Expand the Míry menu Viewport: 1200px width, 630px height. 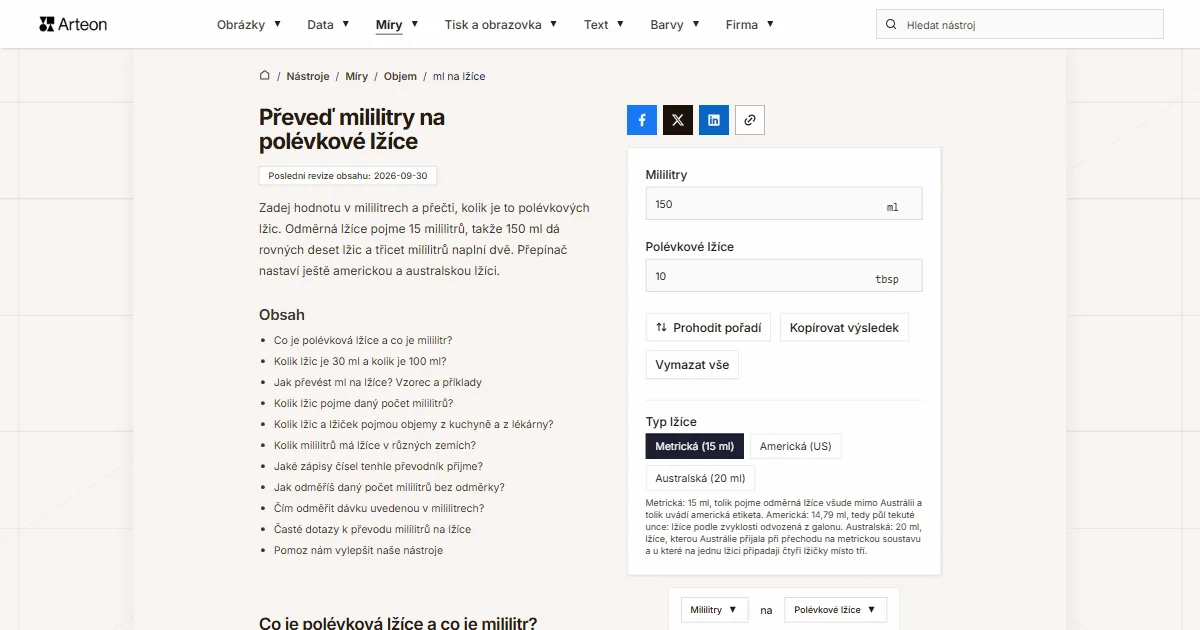(397, 25)
